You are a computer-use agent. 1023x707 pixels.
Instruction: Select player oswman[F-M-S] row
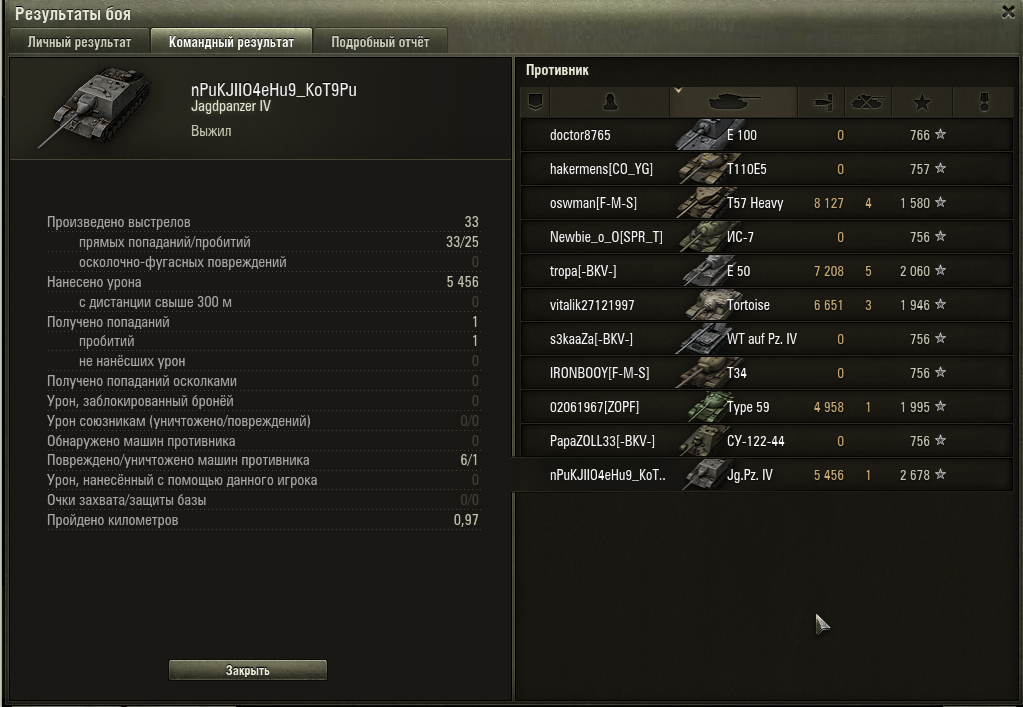pyautogui.click(x=767, y=203)
